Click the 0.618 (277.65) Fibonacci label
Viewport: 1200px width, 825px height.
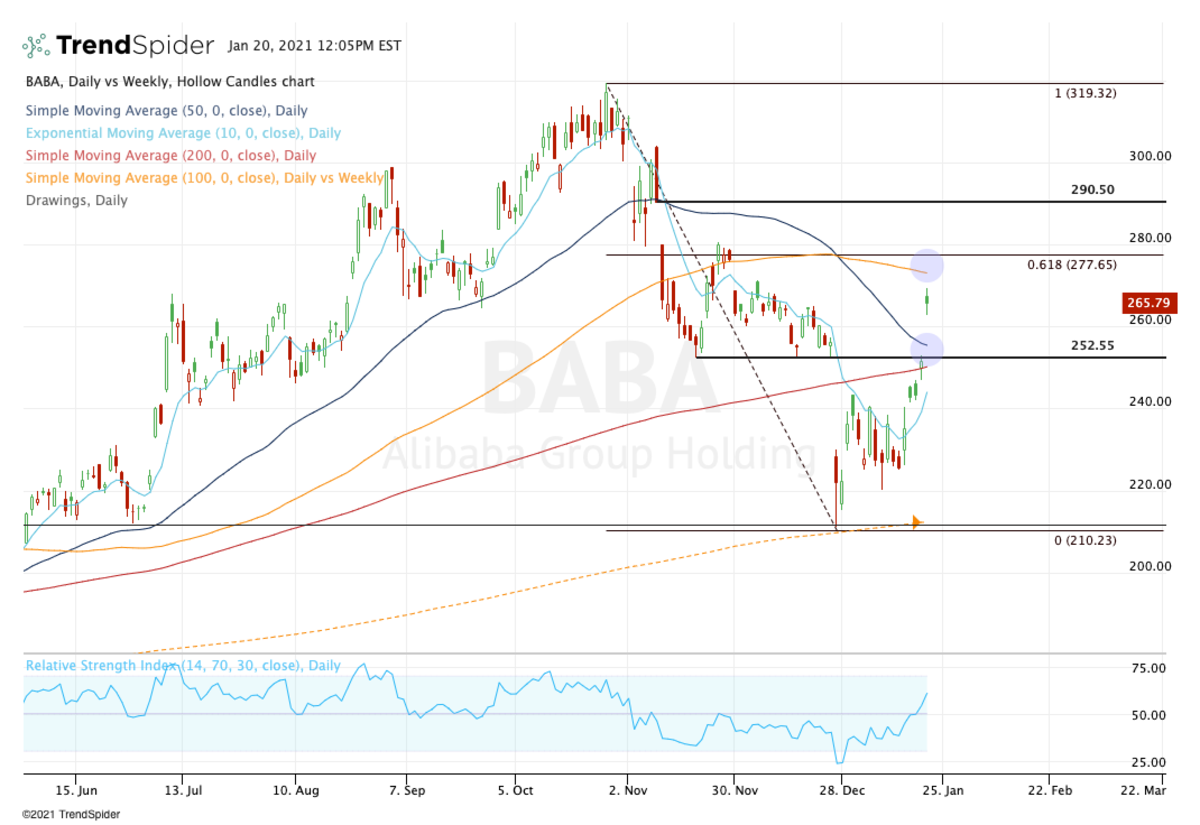1072,264
